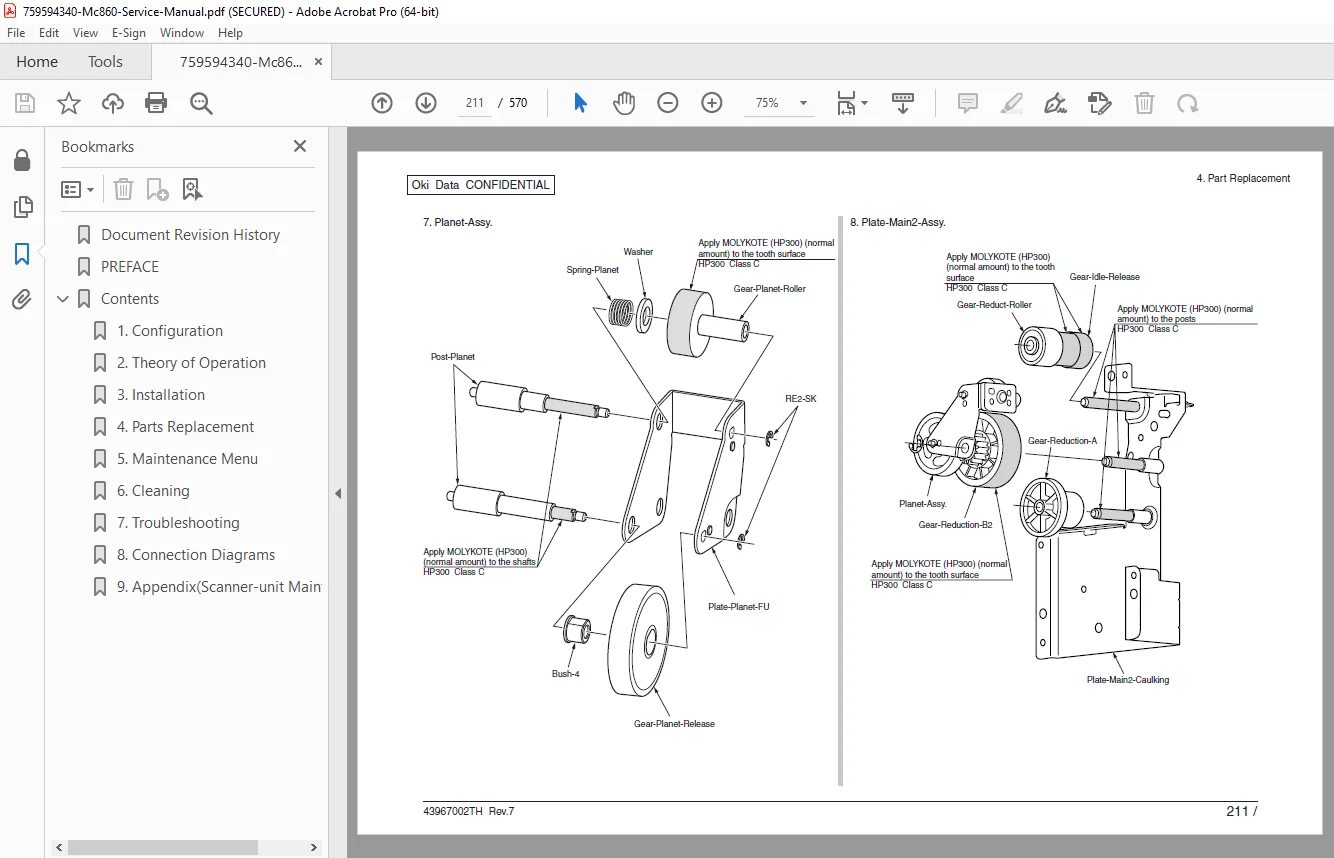This screenshot has height=858, width=1334.
Task: Go to previous page with up arrow
Action: tap(382, 103)
